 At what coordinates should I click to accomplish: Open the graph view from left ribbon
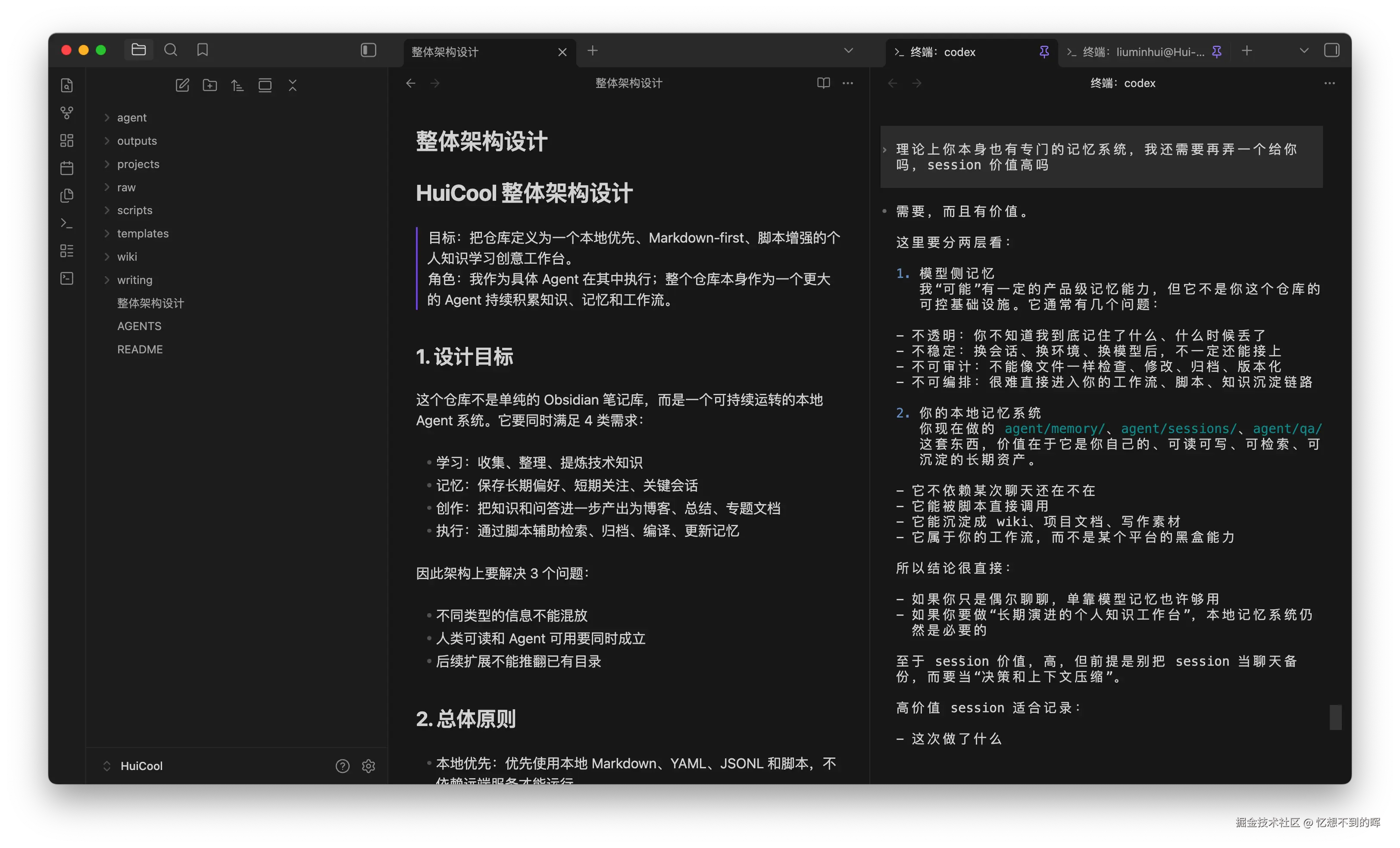click(x=66, y=112)
